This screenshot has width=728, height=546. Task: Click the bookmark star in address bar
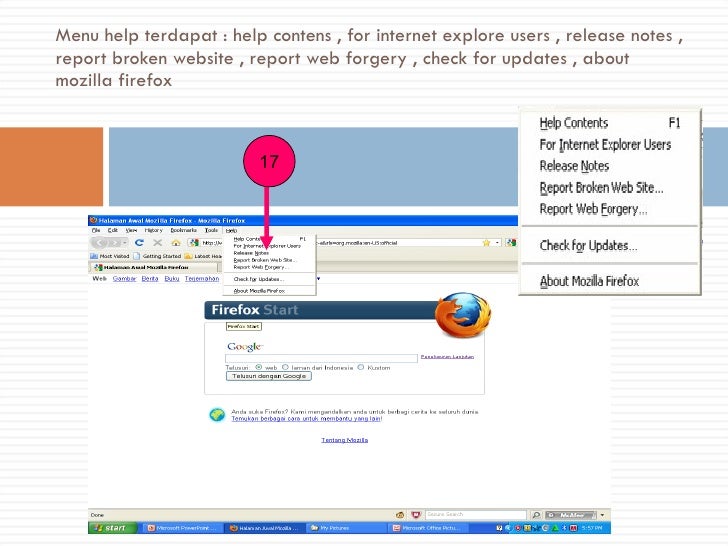(486, 243)
